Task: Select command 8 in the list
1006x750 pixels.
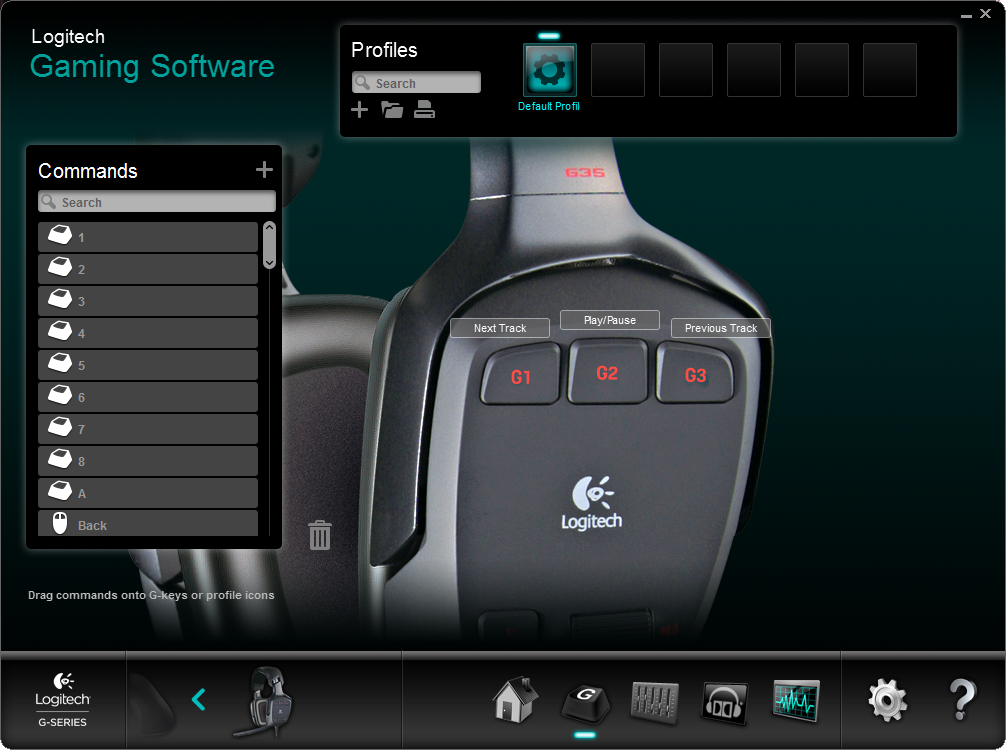Action: pyautogui.click(x=148, y=461)
